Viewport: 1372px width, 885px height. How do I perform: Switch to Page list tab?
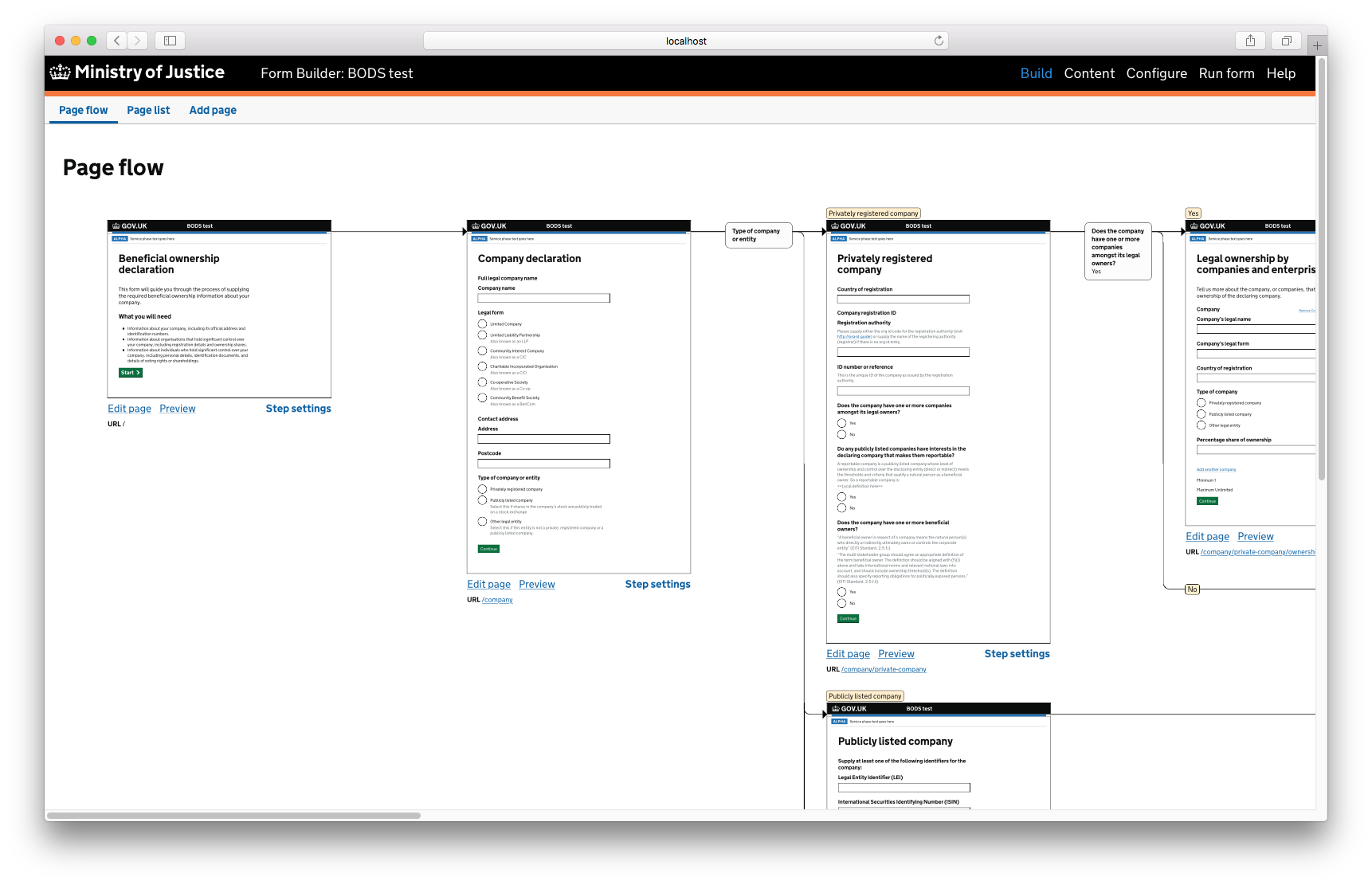(148, 111)
